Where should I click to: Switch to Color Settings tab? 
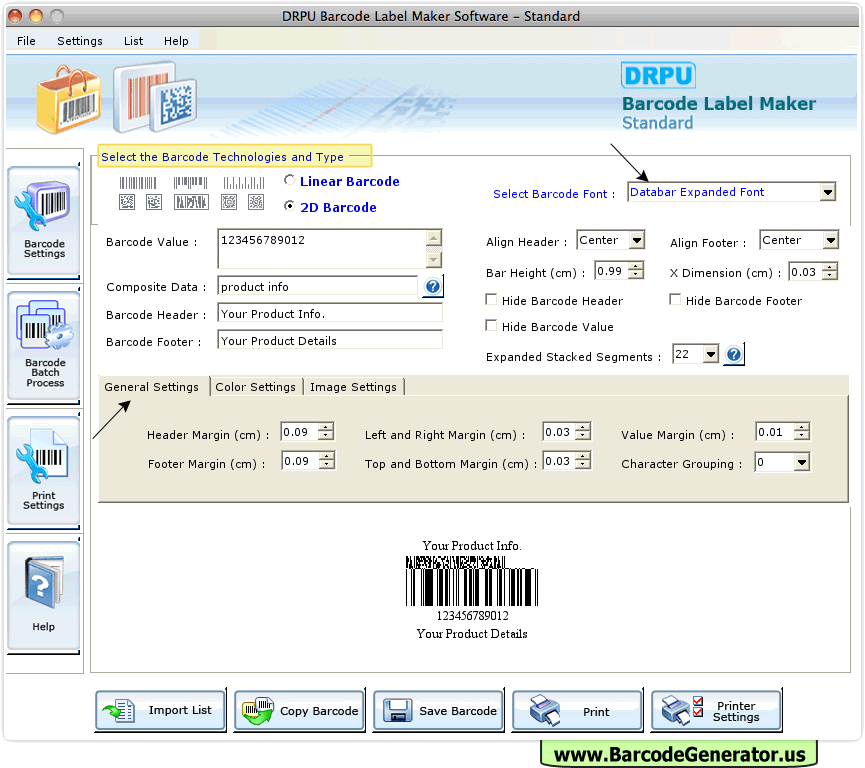coord(255,387)
